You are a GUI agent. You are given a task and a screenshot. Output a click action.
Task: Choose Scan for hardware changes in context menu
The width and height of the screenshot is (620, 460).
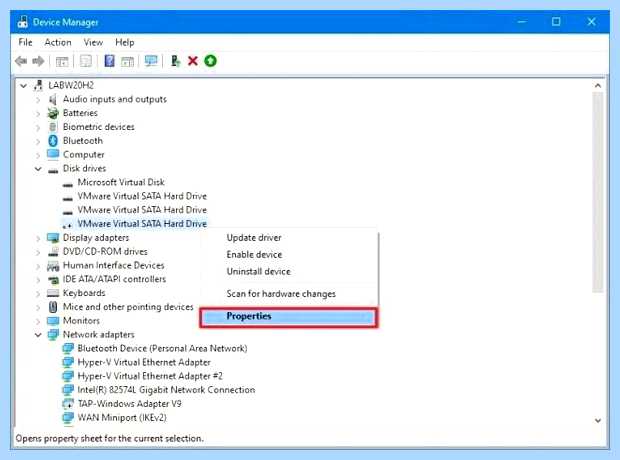(x=281, y=294)
